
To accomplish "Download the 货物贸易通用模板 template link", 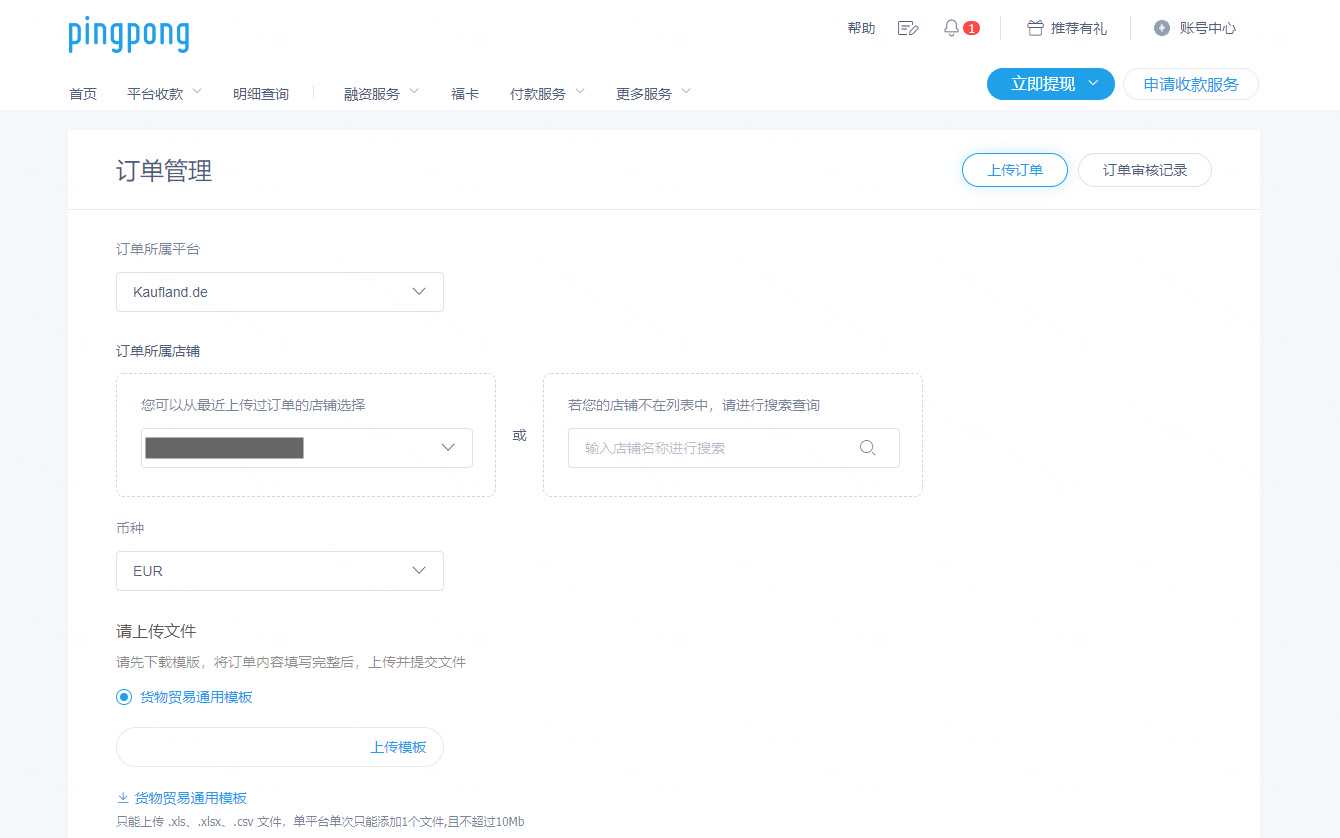I will pyautogui.click(x=191, y=798).
